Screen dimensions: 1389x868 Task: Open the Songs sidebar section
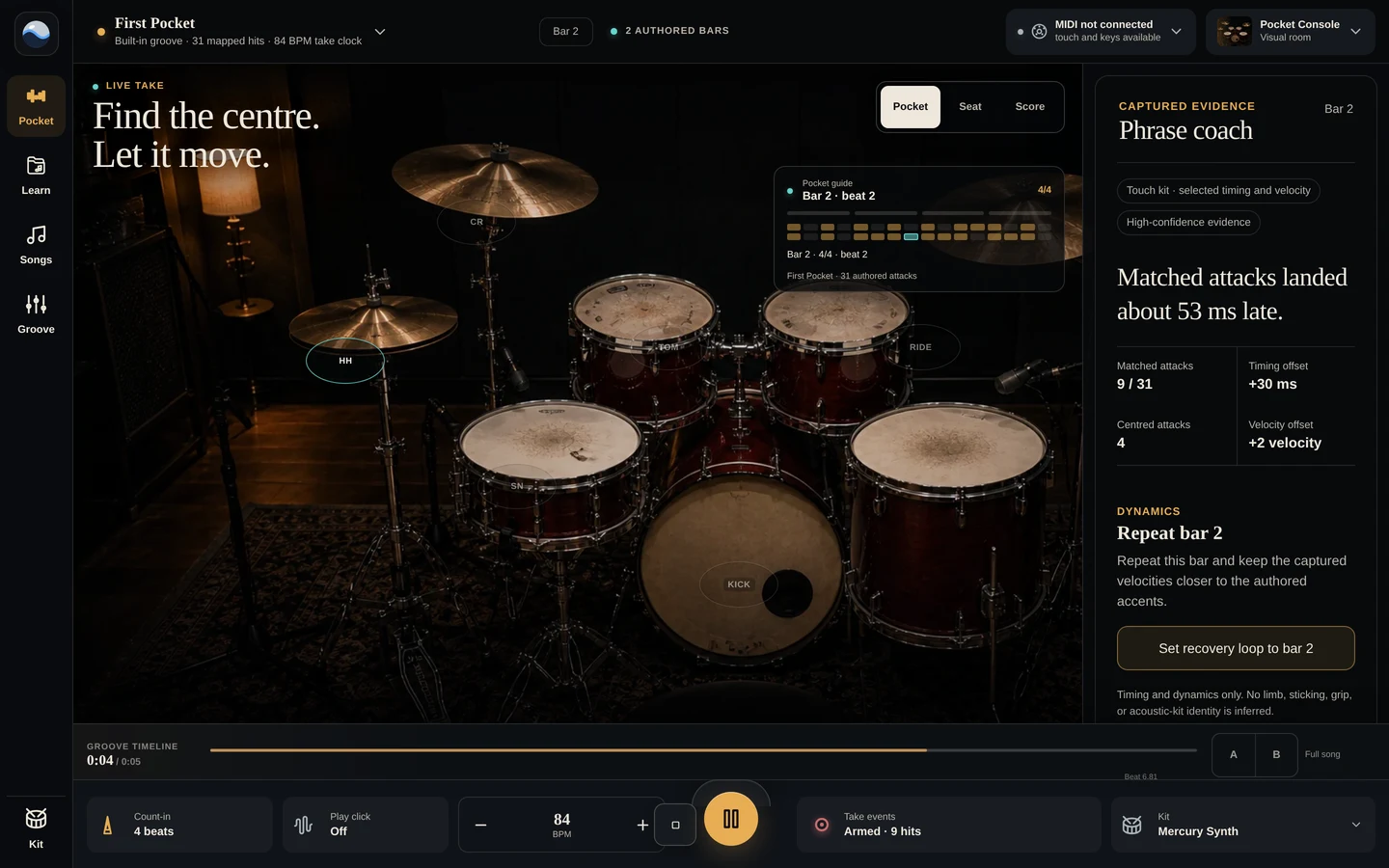(36, 245)
